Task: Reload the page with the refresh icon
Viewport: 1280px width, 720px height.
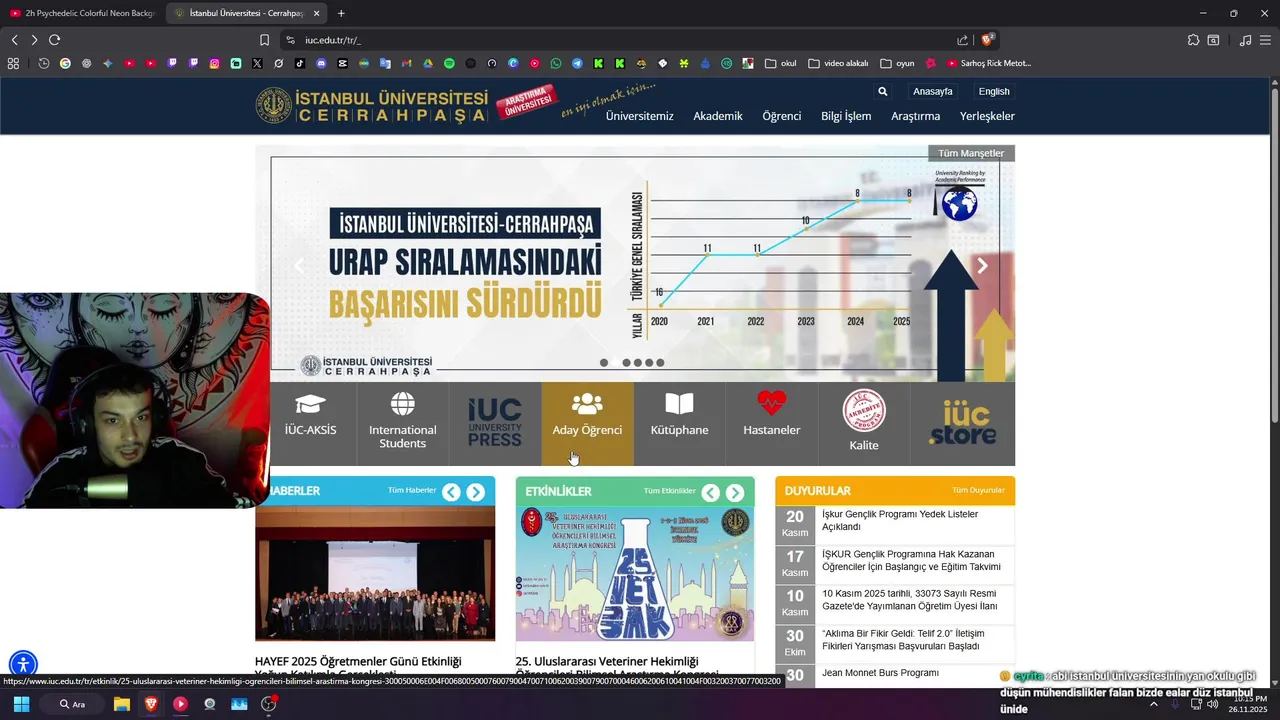Action: (x=54, y=40)
